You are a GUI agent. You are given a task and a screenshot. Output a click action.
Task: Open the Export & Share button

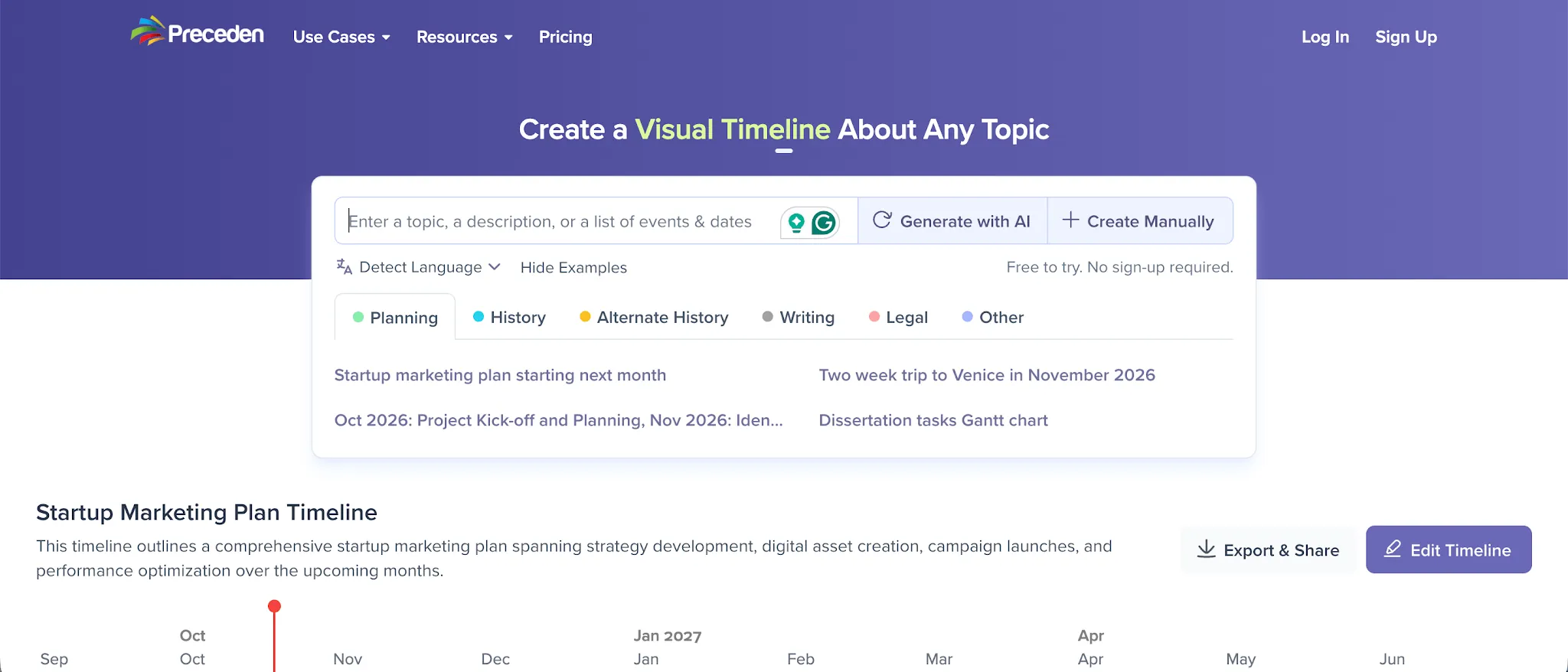tap(1268, 550)
